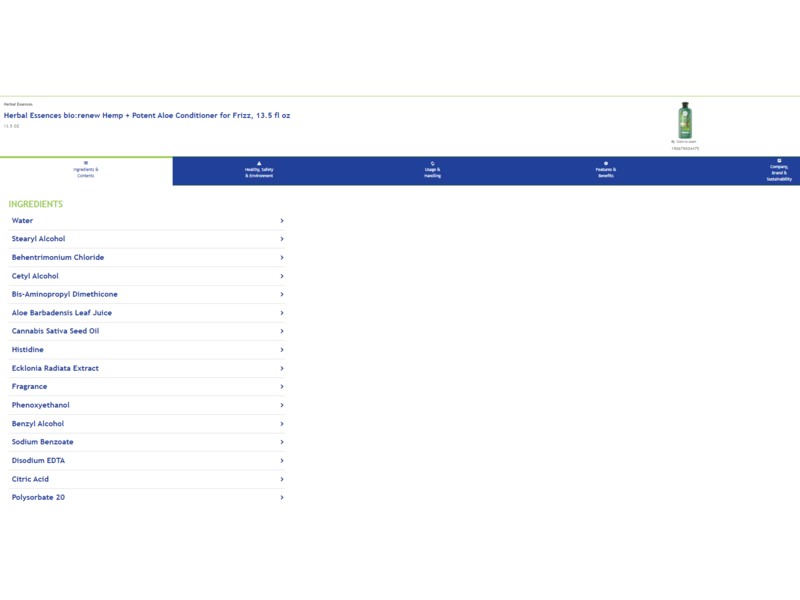Expand the Stearyl Alcohol chevron arrow

(282, 239)
